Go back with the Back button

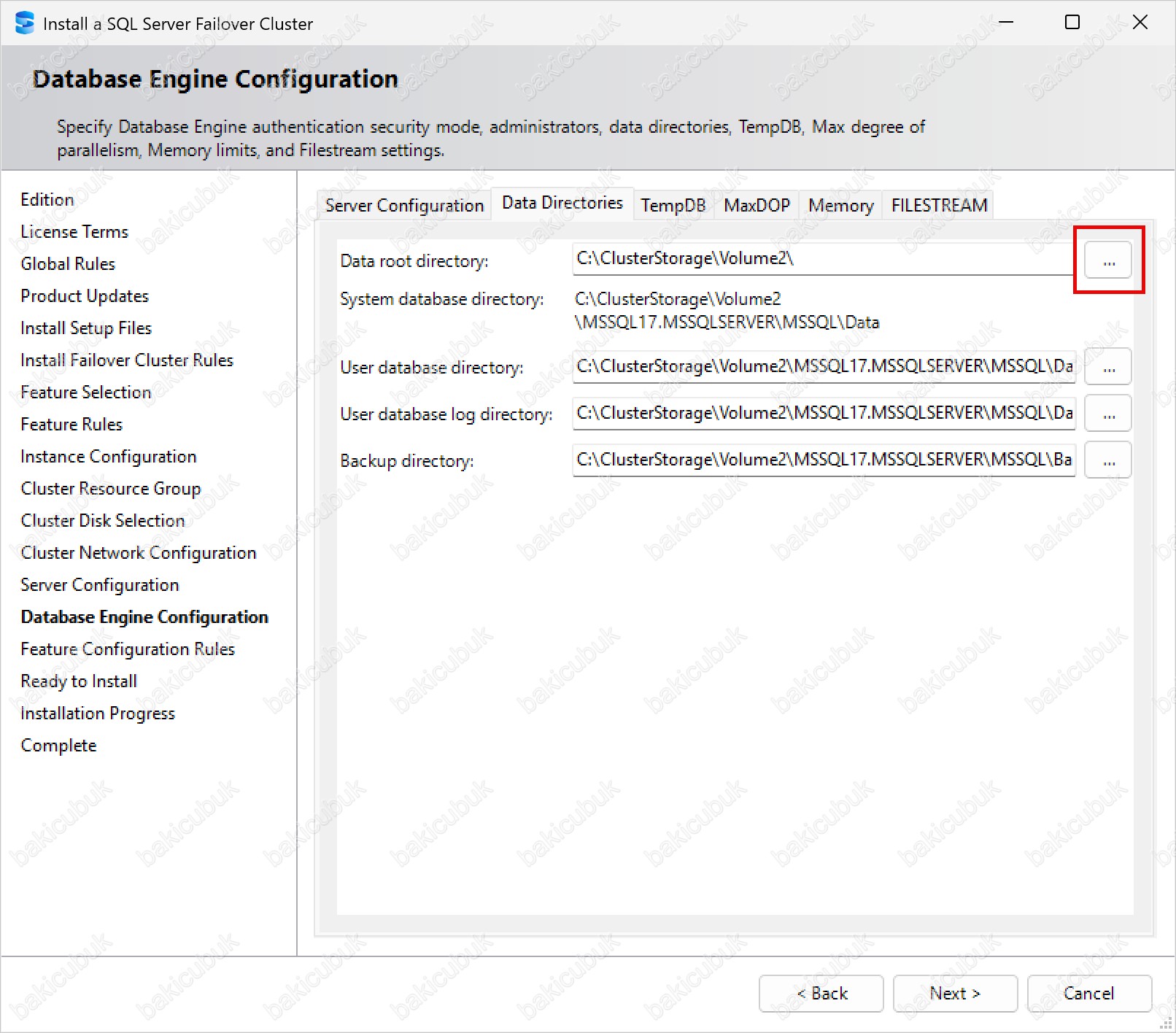click(x=821, y=993)
